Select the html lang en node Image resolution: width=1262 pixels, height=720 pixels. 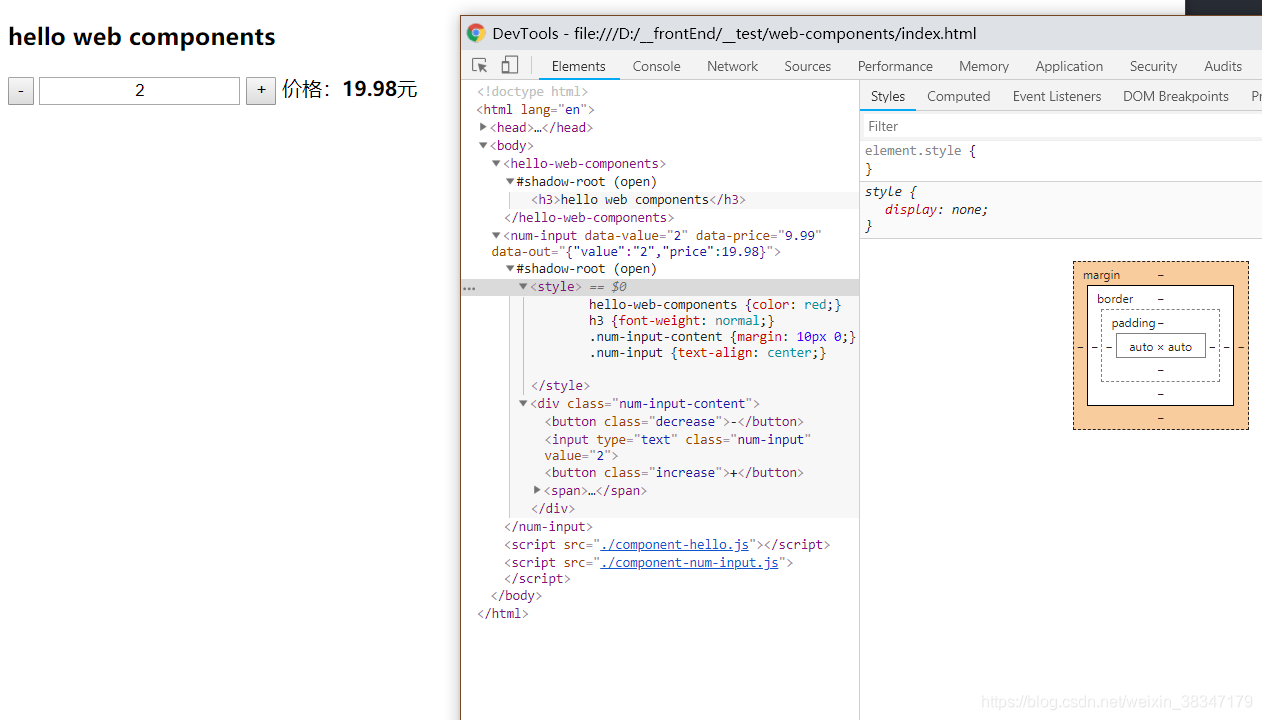[536, 110]
